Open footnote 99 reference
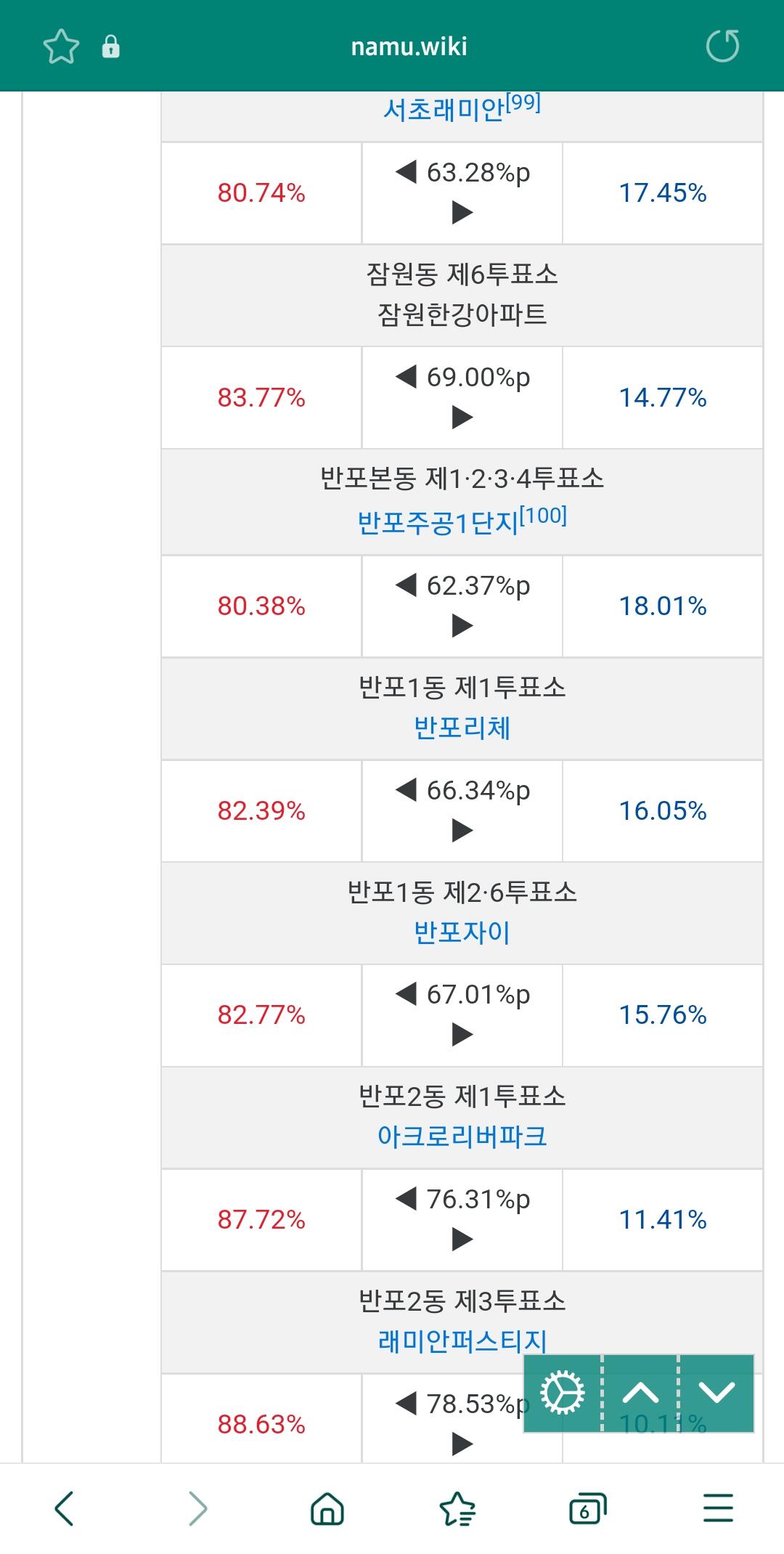 tap(523, 102)
